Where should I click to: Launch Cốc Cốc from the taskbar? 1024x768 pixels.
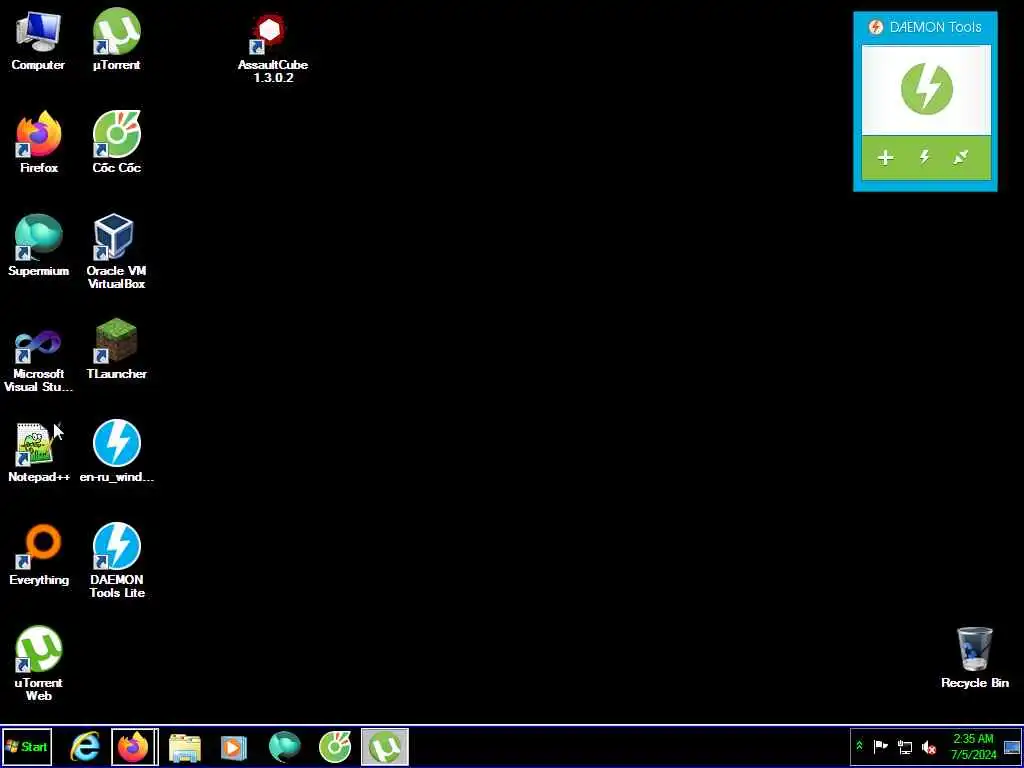[x=334, y=747]
